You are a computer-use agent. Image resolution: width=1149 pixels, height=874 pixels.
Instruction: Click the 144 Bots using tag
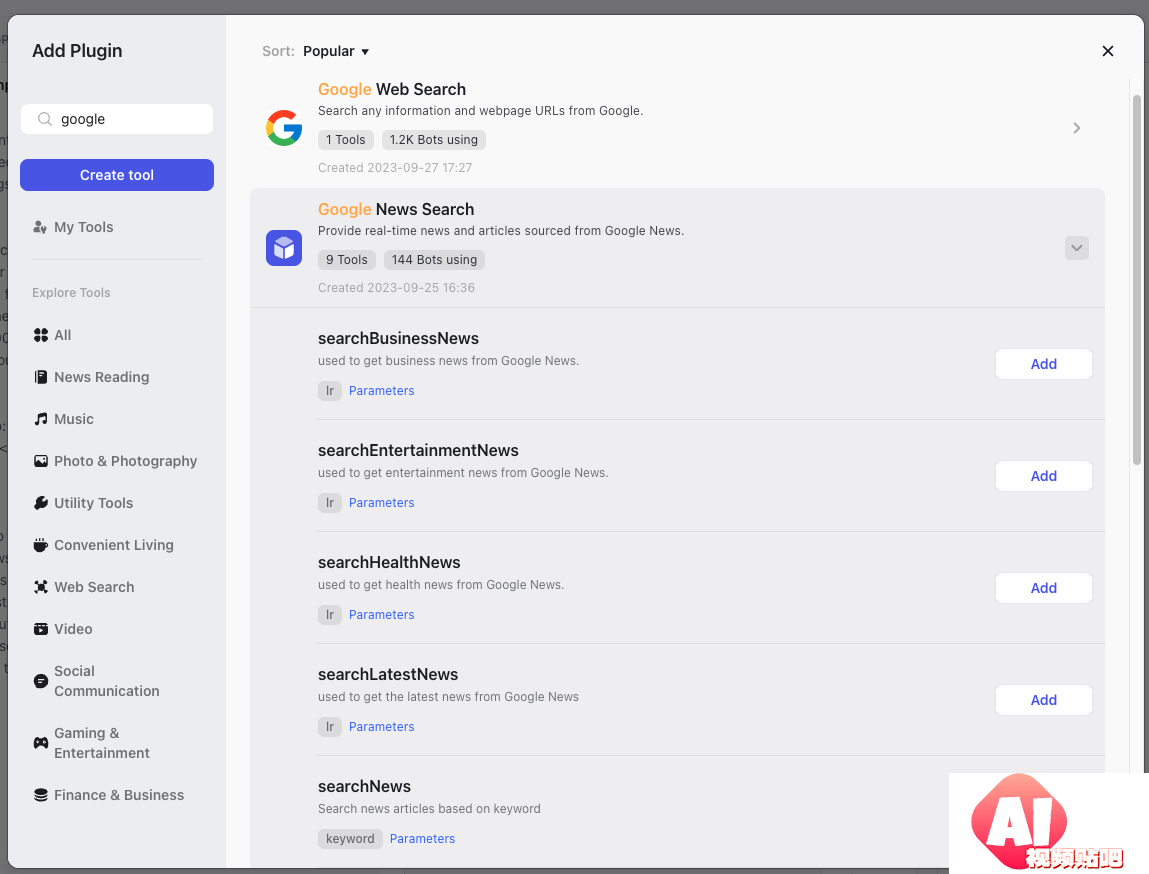435,260
